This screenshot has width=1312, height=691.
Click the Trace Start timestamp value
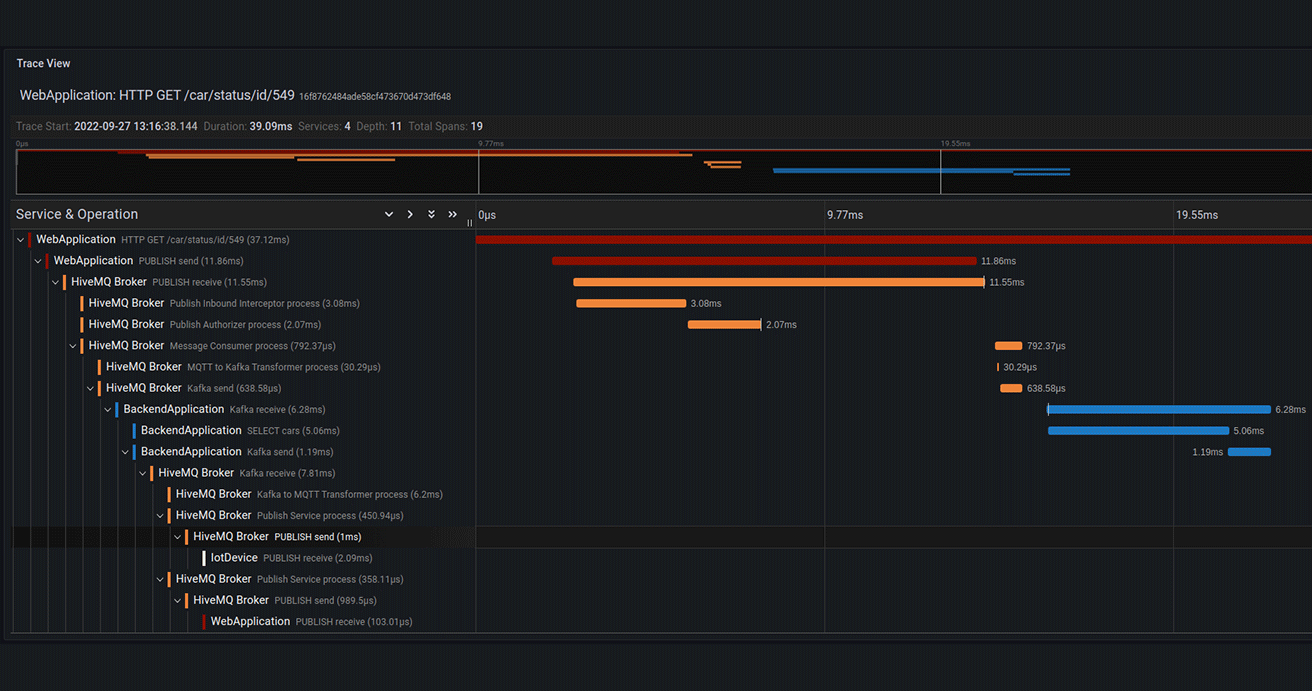tap(136, 126)
